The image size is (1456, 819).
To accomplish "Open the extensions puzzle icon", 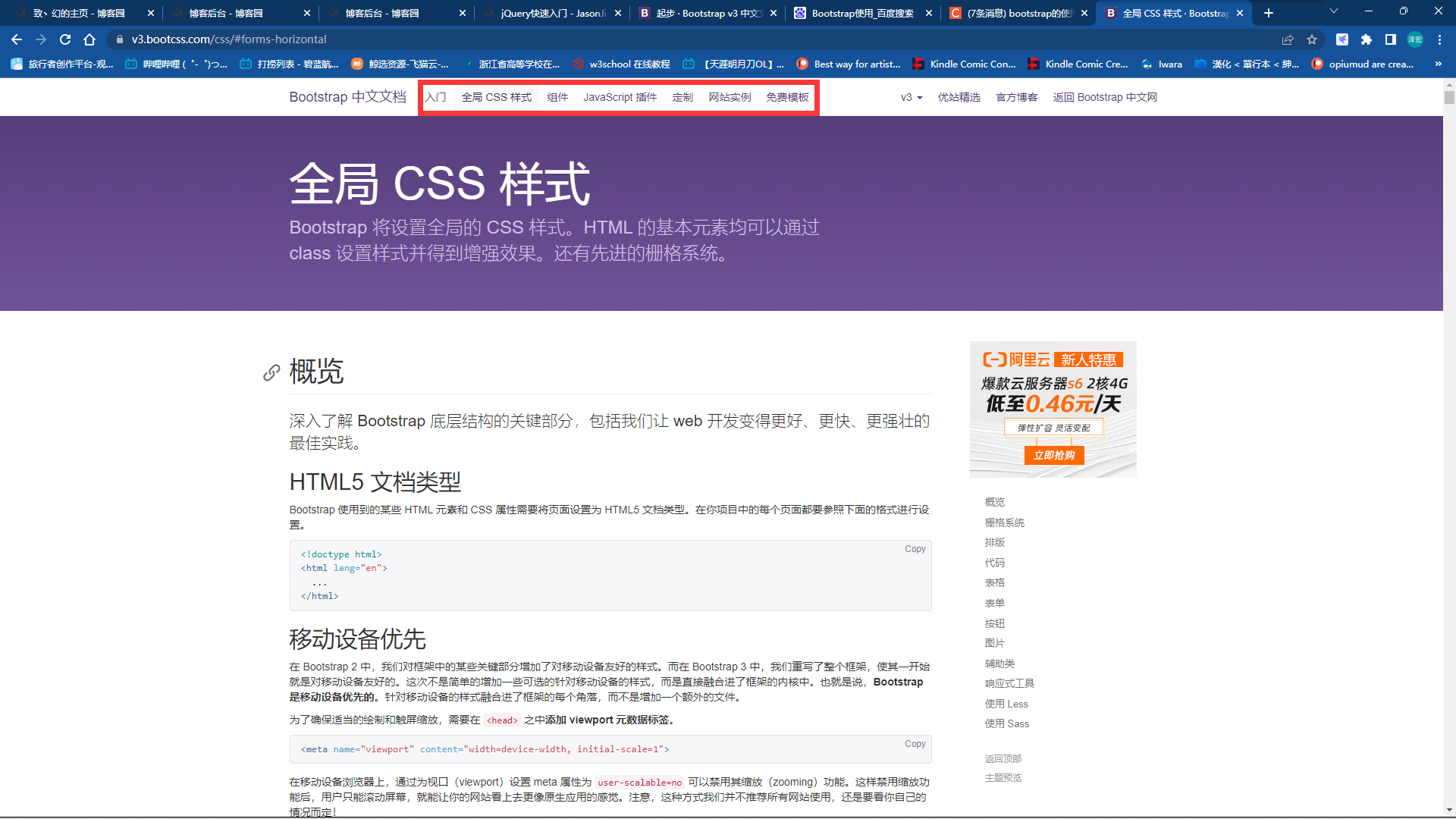I will [x=1367, y=39].
